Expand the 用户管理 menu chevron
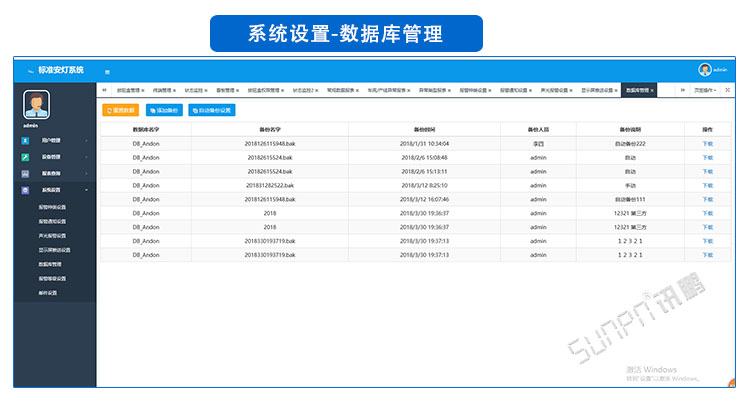 point(87,141)
